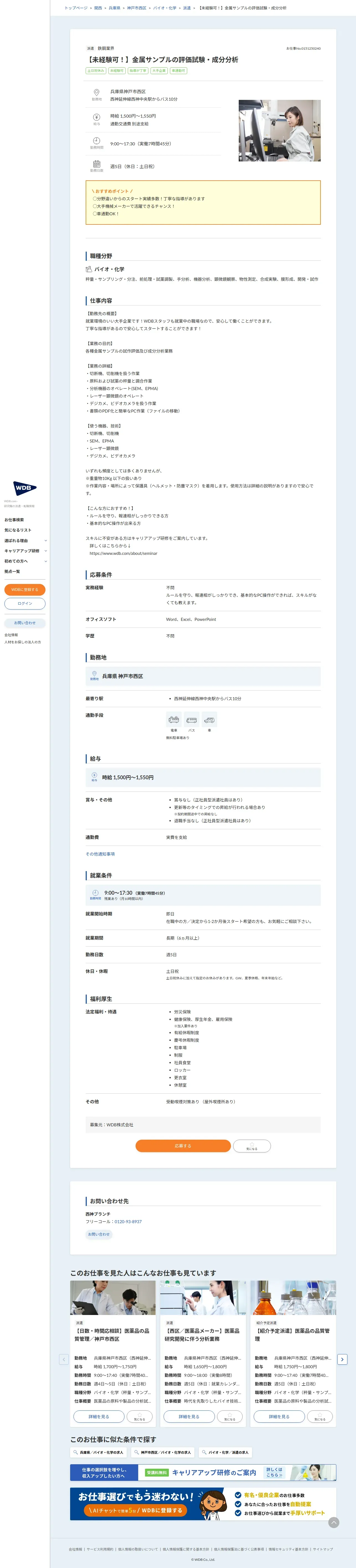Go to 神戸市西区 breadcrumb
This screenshot has height=1568, width=356.
[x=136, y=8]
